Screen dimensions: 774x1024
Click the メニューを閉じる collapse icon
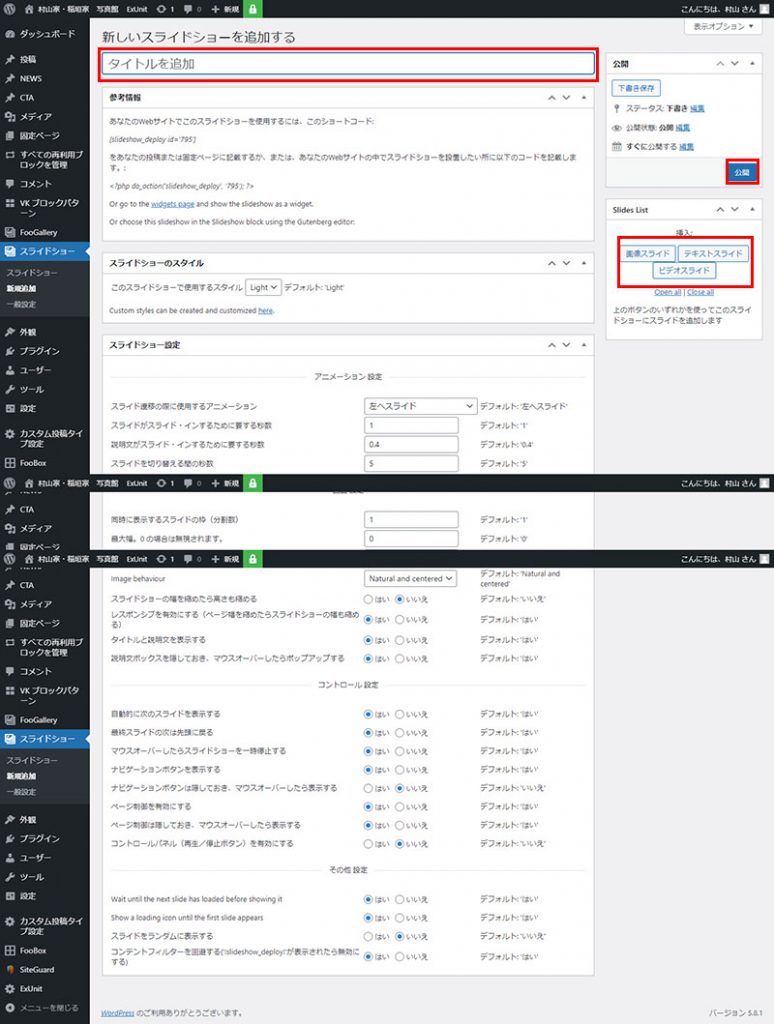click(10, 1007)
